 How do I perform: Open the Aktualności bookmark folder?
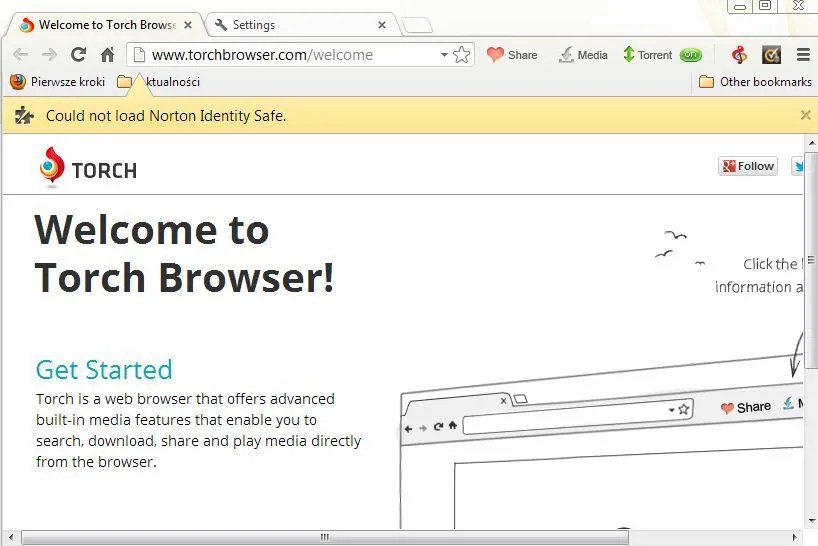[x=159, y=82]
